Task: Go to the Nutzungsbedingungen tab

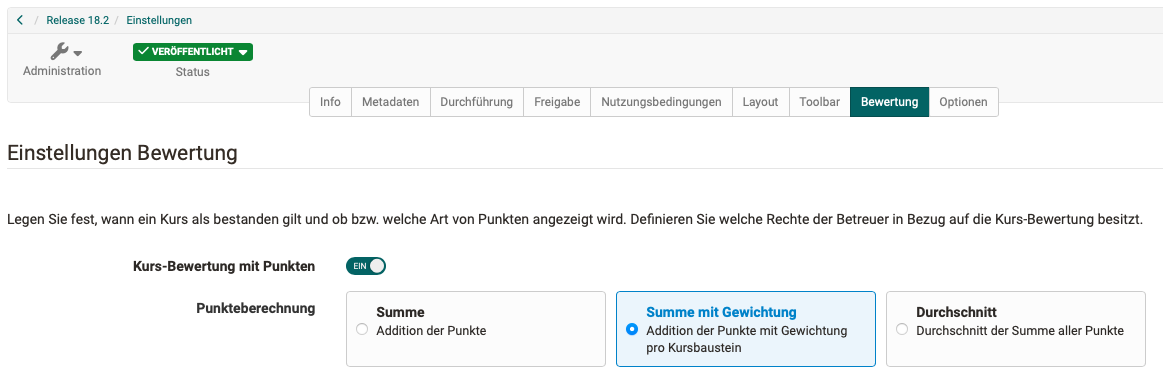Action: pyautogui.click(x=661, y=102)
